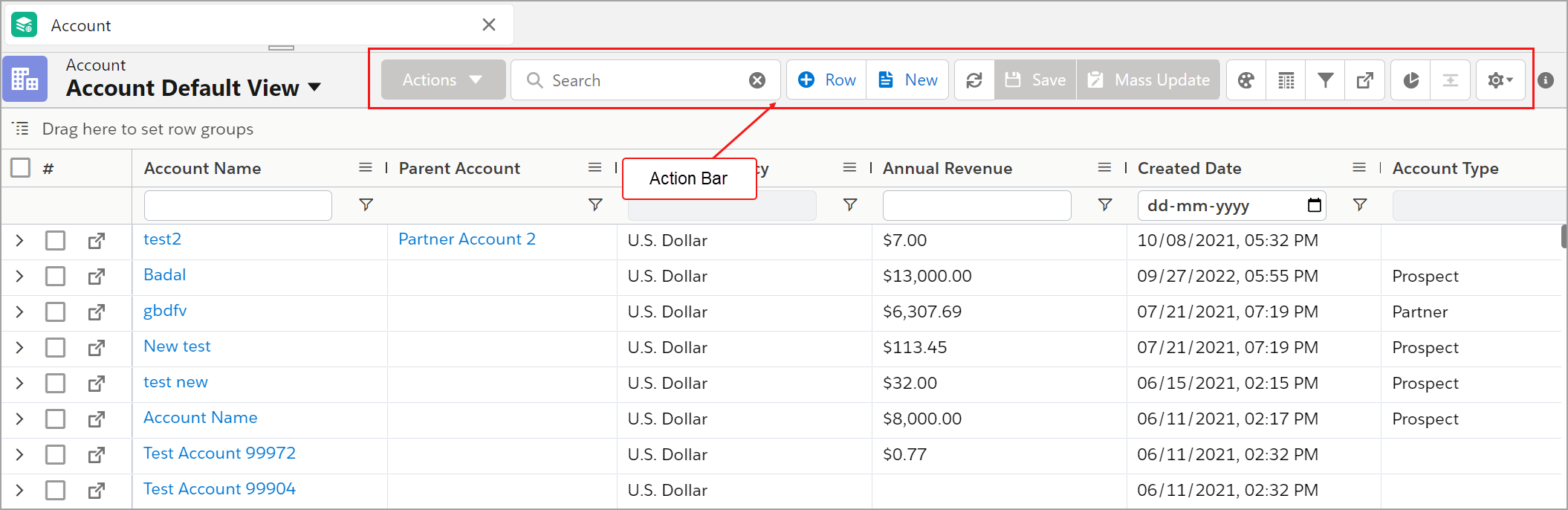Click the column chooser grid icon
The height and width of the screenshot is (510, 1568).
pyautogui.click(x=1286, y=80)
